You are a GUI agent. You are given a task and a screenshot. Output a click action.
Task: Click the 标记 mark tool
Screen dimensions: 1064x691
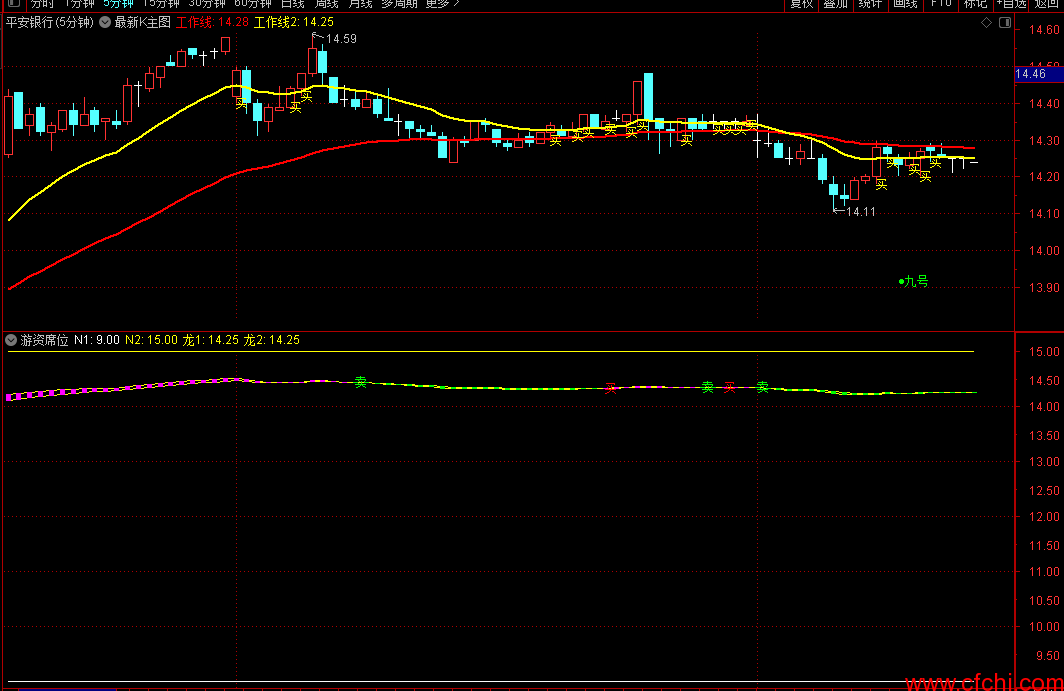(975, 3)
